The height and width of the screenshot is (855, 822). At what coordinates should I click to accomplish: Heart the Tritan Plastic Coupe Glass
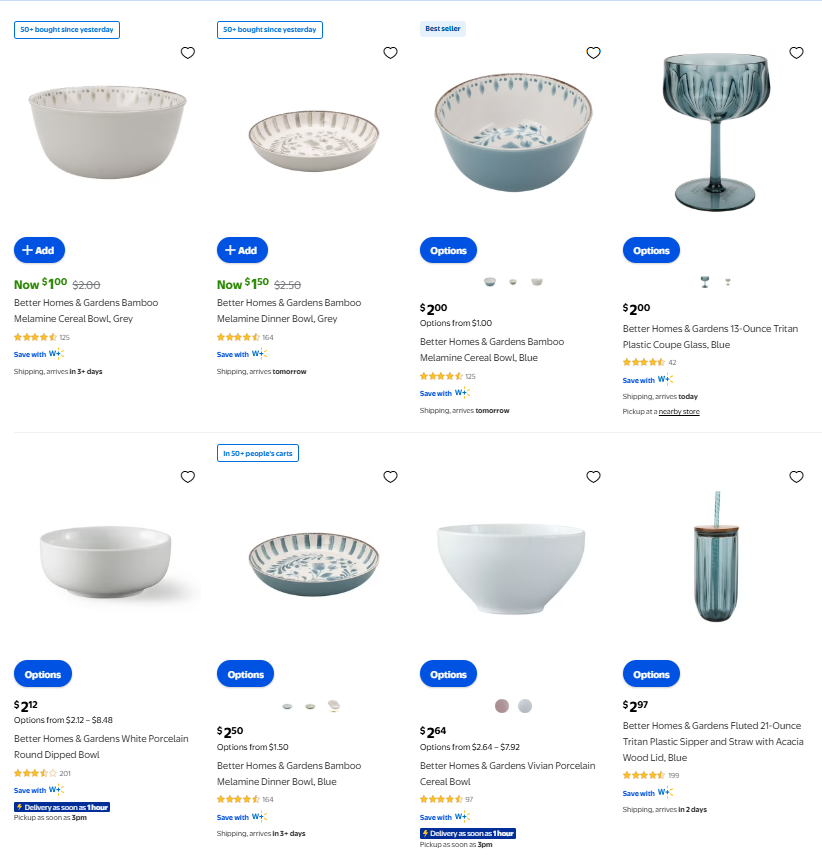click(796, 53)
